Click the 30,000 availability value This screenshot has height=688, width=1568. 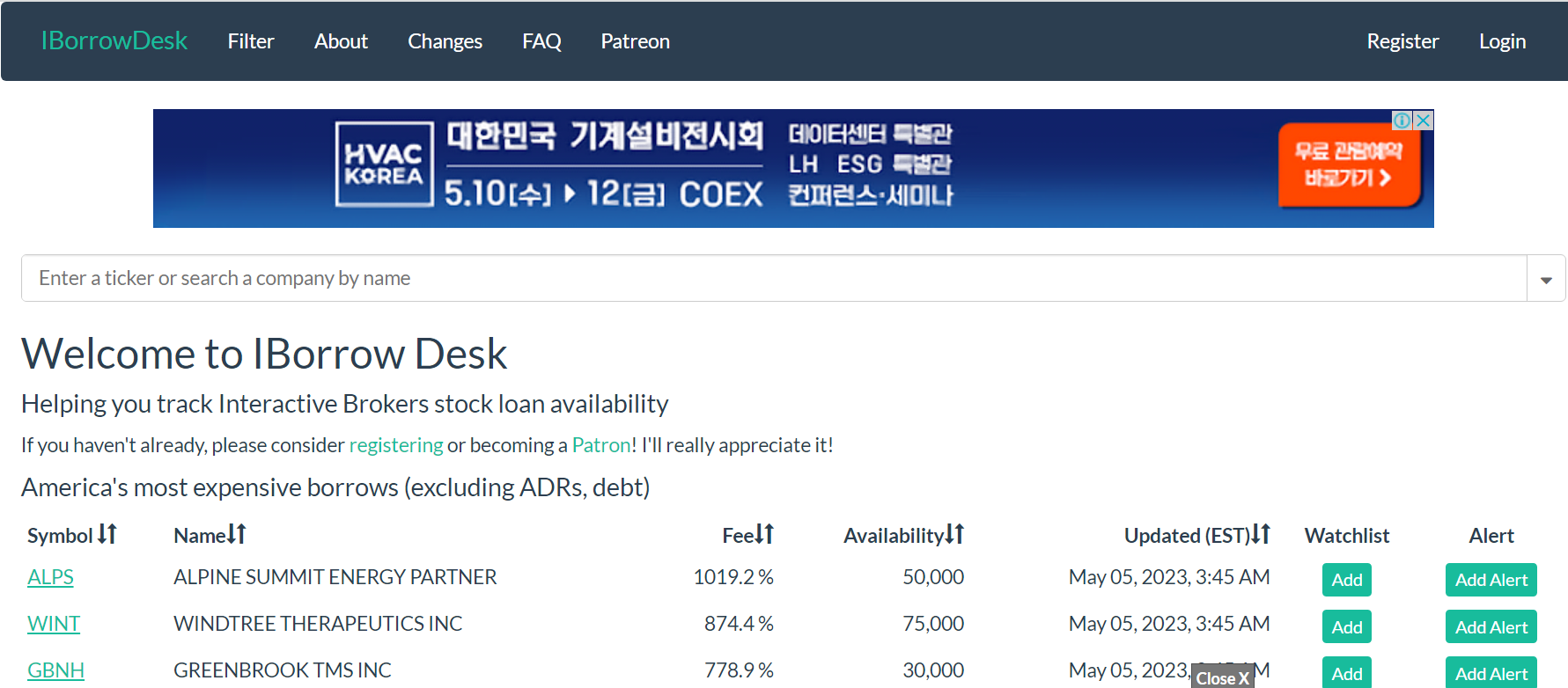tap(933, 670)
